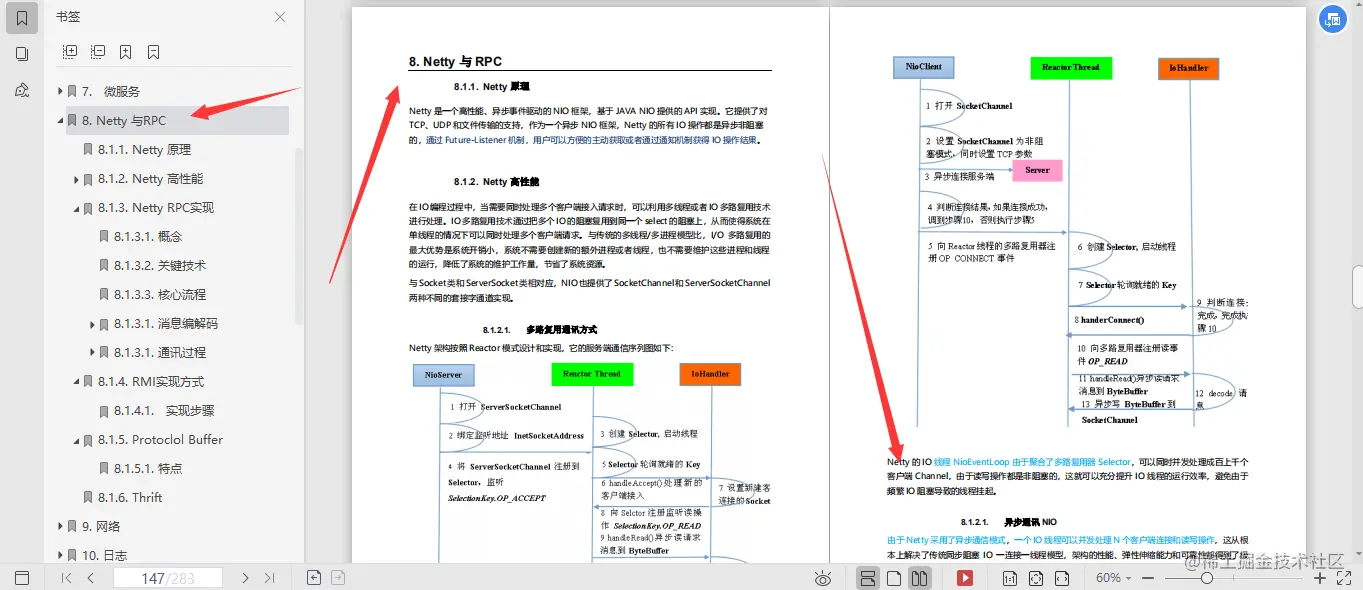Image resolution: width=1363 pixels, height=590 pixels.
Task: Toggle eye-protection reading mode
Action: coord(823,578)
